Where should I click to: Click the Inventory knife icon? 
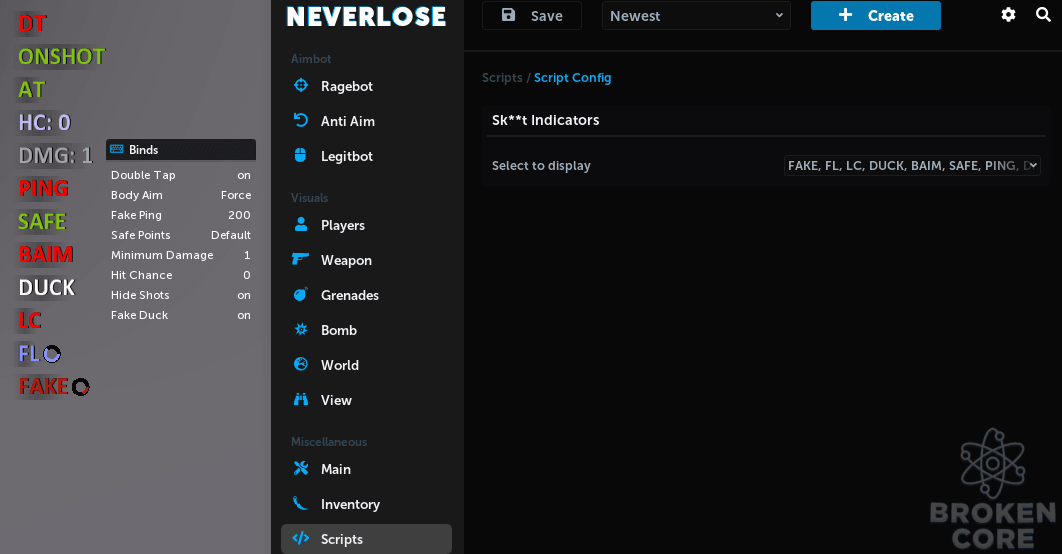click(301, 503)
